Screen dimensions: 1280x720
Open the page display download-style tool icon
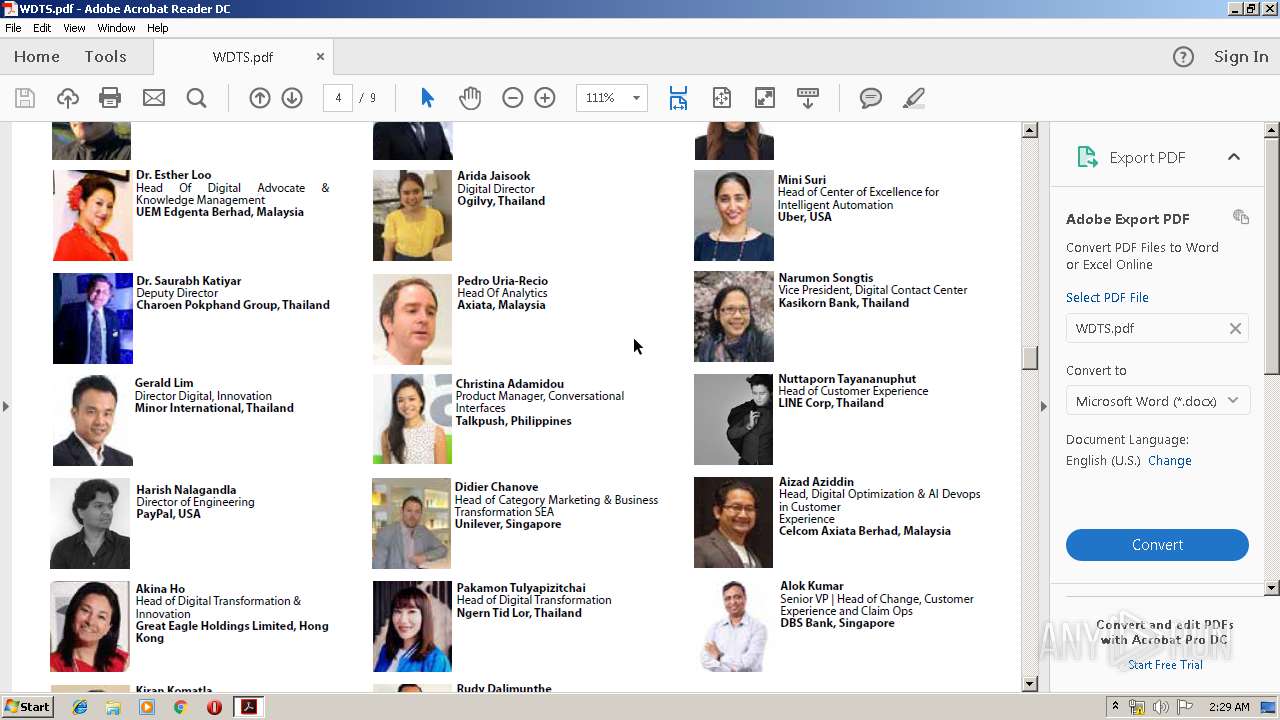[808, 98]
